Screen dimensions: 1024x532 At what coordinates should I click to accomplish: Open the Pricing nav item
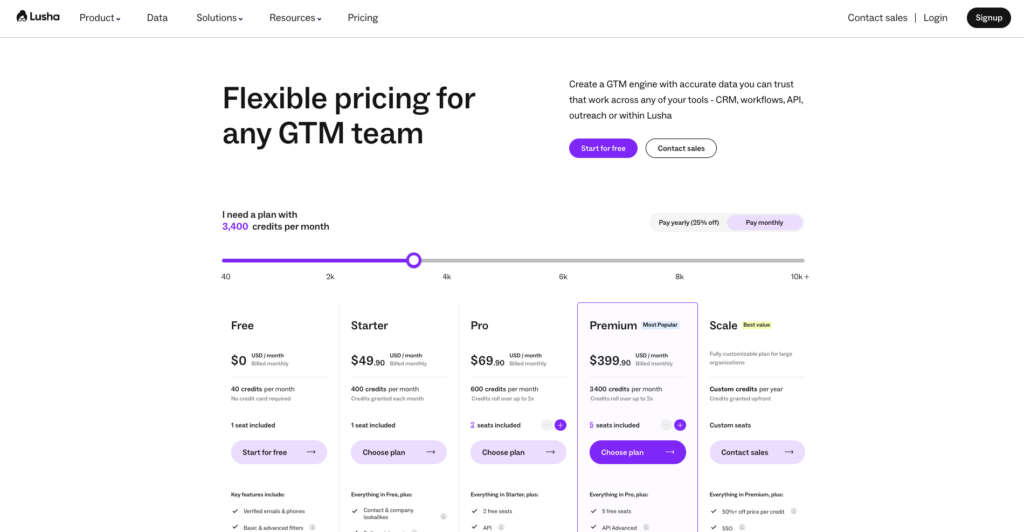point(363,18)
